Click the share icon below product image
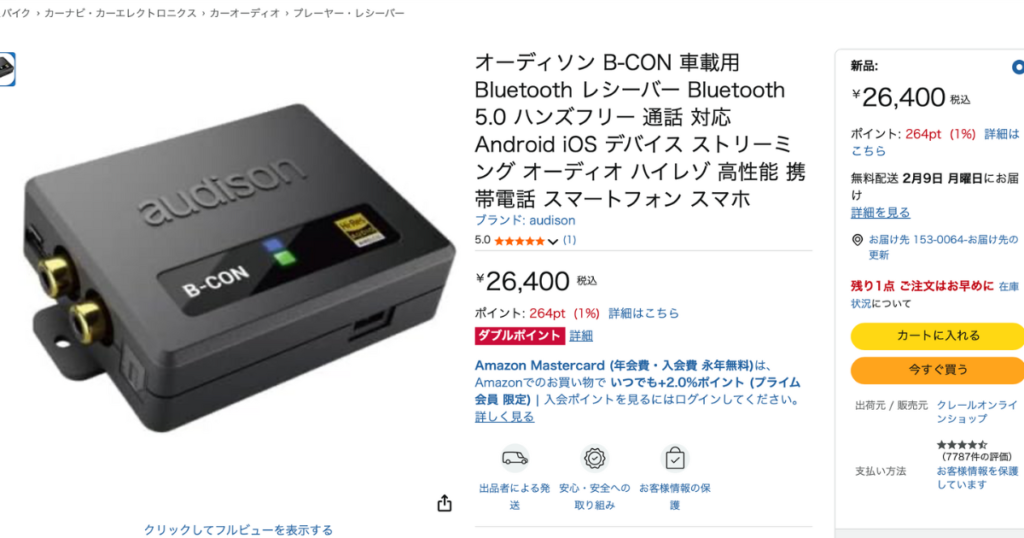 tap(445, 503)
